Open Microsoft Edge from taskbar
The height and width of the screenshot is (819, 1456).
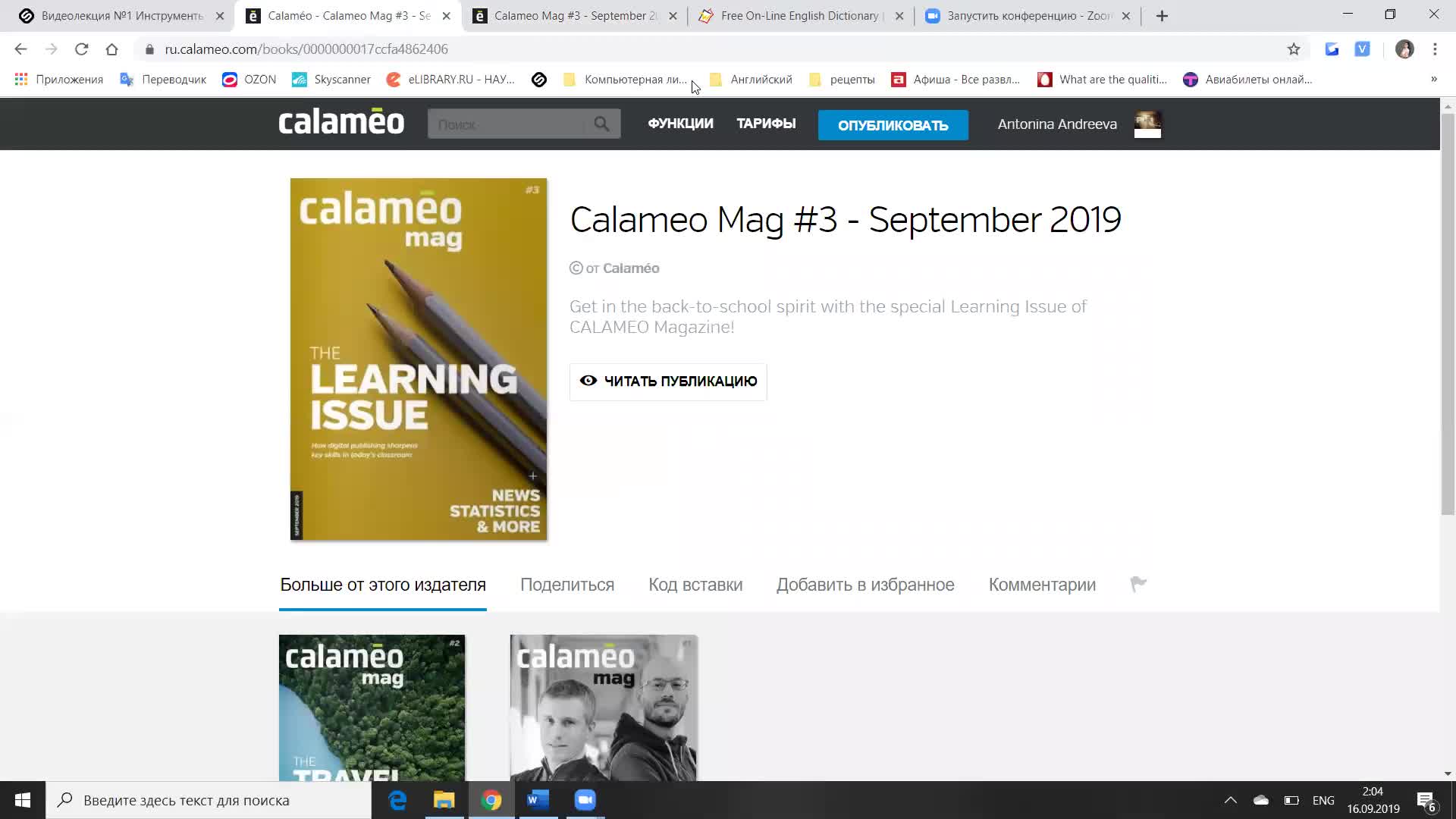click(x=397, y=800)
